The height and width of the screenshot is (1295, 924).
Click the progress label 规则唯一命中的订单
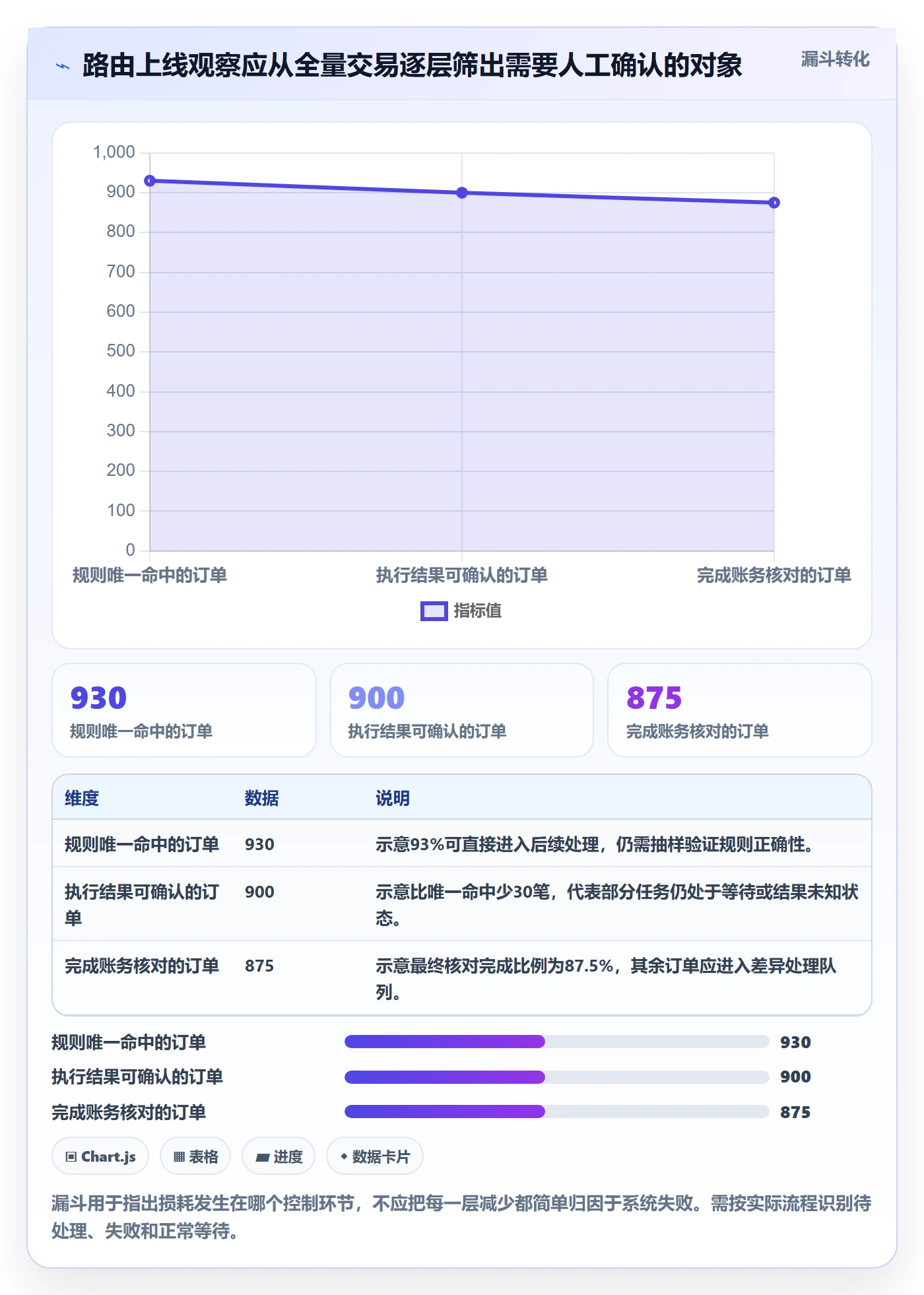tap(129, 1043)
